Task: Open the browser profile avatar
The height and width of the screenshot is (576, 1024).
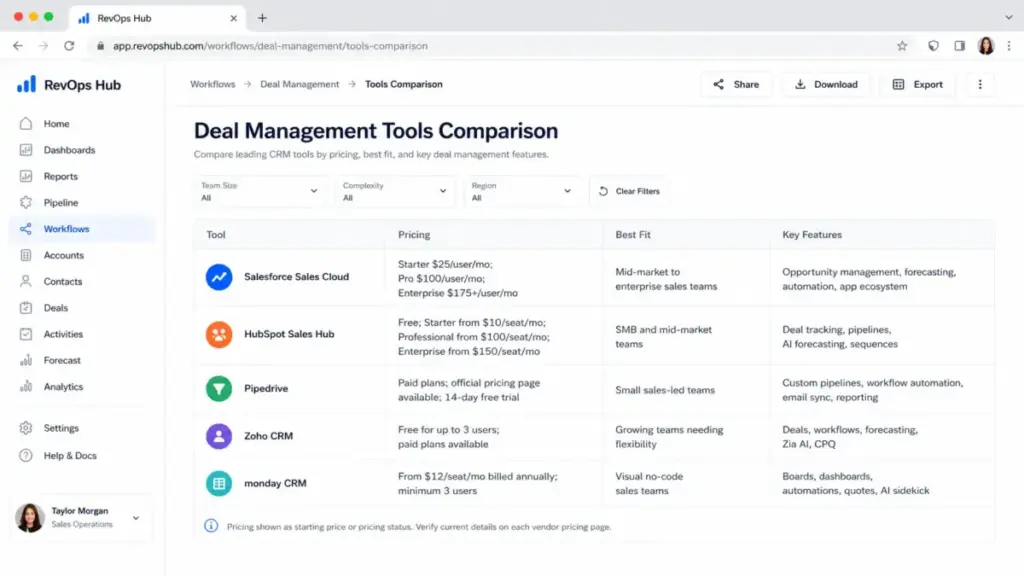Action: 985,46
